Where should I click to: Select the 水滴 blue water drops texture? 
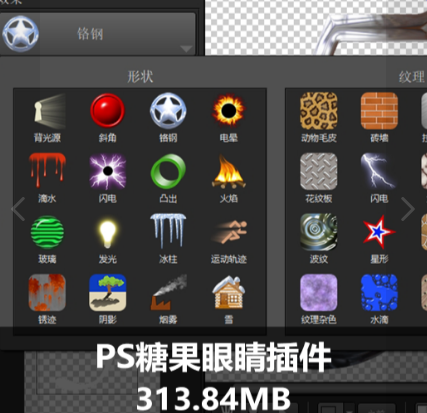coord(379,292)
